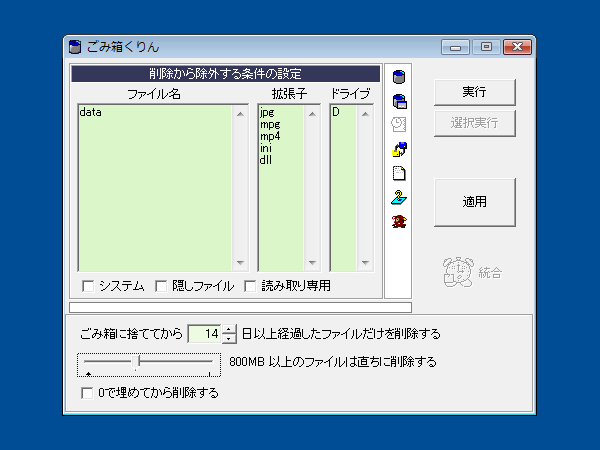The height and width of the screenshot is (450, 600).
Task: Click the 実行 button
Action: tap(474, 92)
